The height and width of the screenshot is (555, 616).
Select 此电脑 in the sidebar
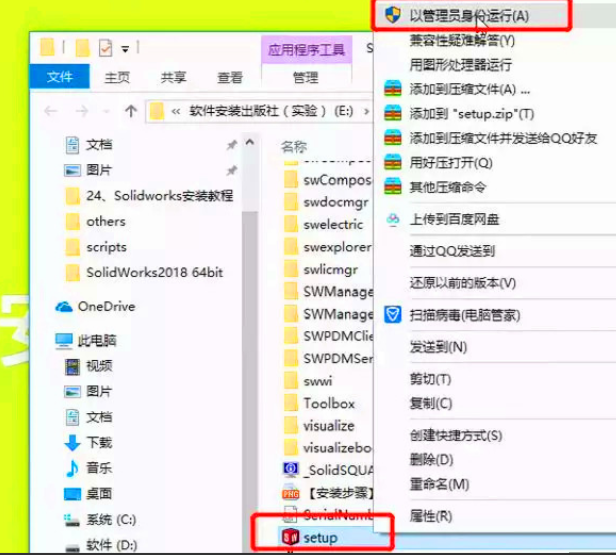86,340
